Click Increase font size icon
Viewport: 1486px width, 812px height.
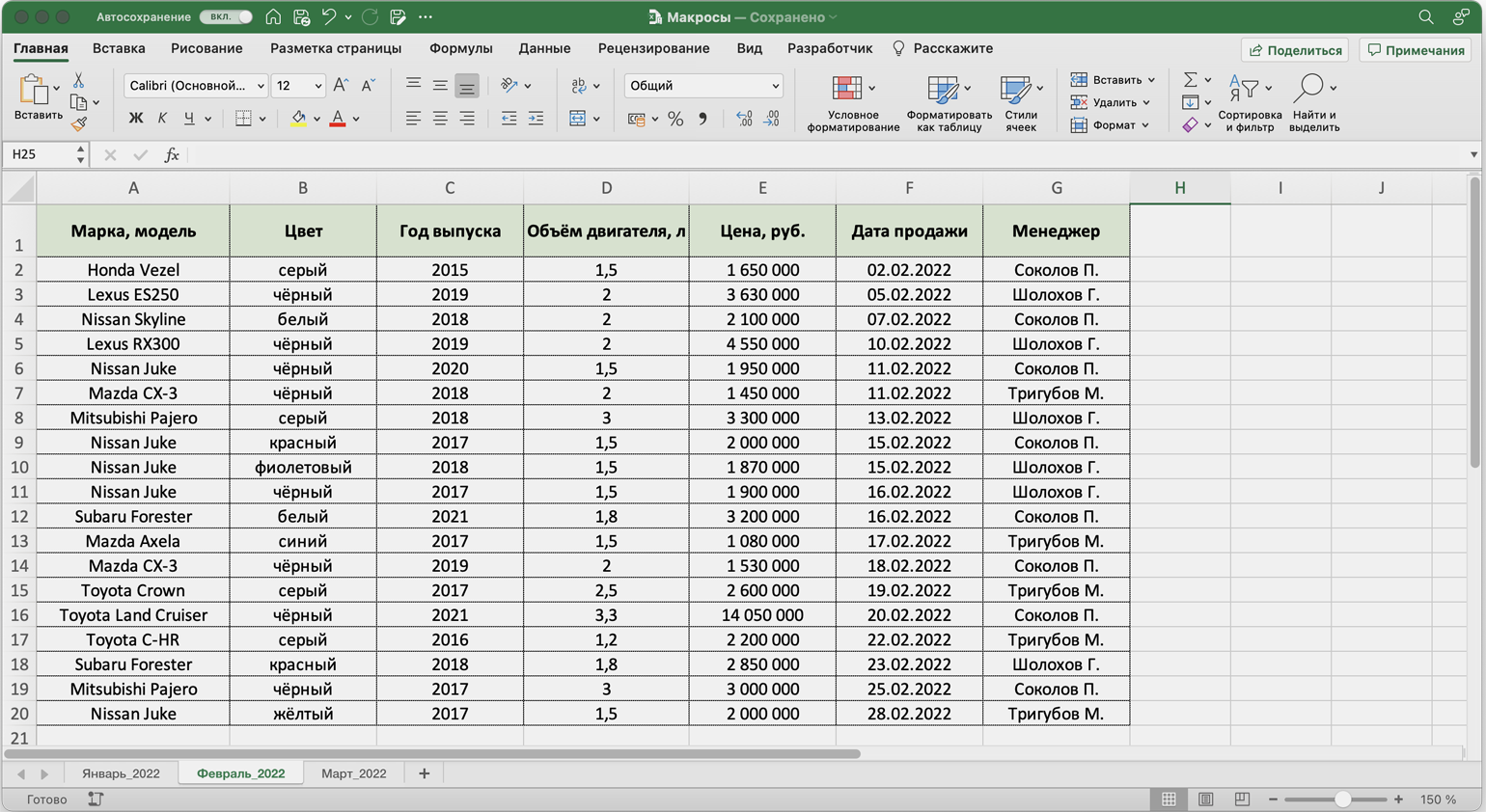(x=341, y=86)
